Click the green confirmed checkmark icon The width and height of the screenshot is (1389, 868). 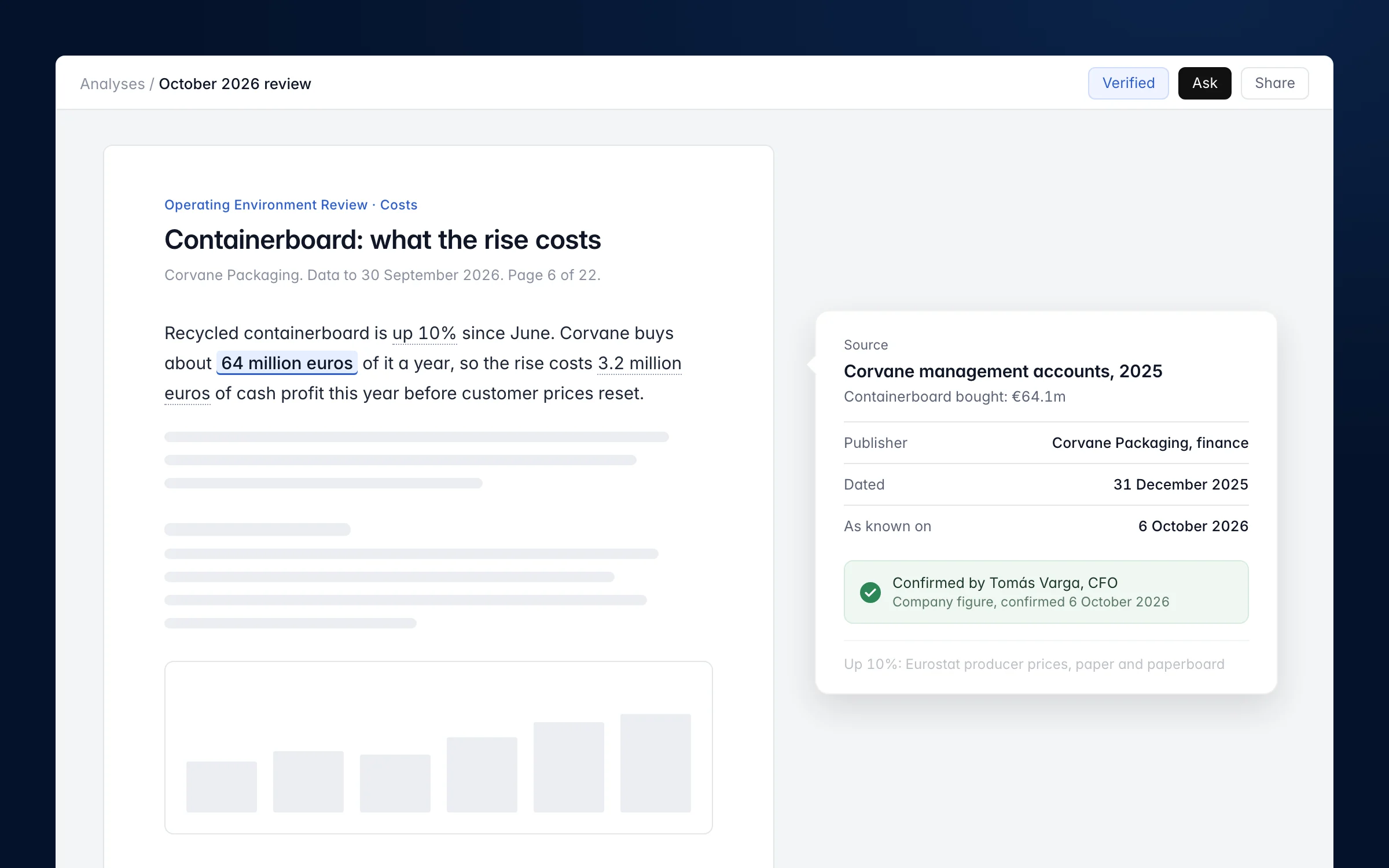870,592
